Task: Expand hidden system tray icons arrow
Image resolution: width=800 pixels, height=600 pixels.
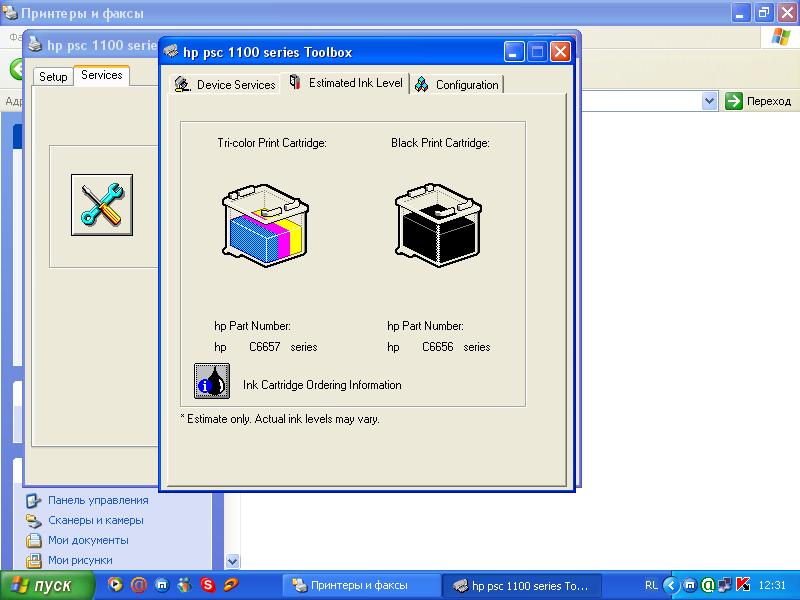Action: click(672, 585)
